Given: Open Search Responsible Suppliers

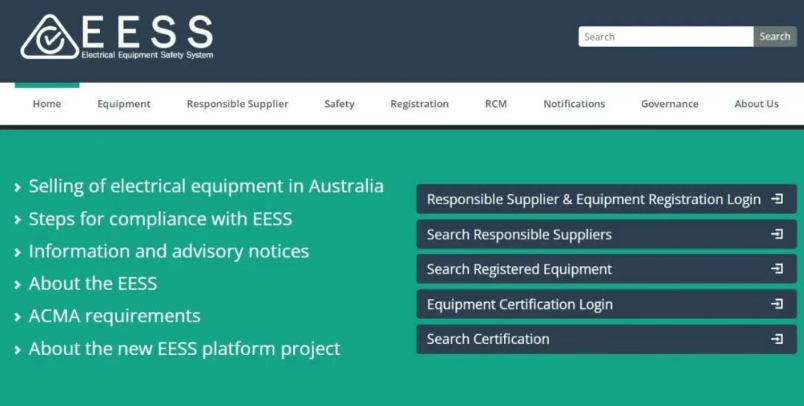Looking at the screenshot, I should click(x=607, y=234).
